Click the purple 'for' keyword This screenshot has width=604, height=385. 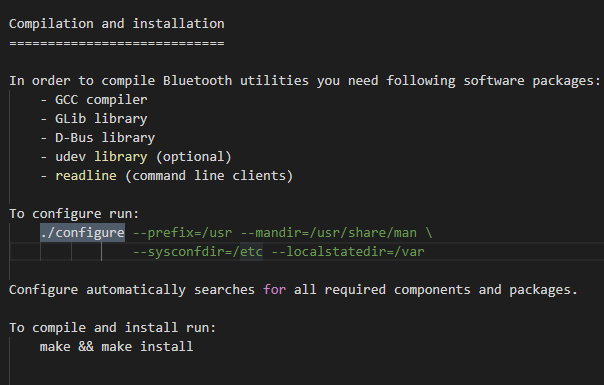275,289
